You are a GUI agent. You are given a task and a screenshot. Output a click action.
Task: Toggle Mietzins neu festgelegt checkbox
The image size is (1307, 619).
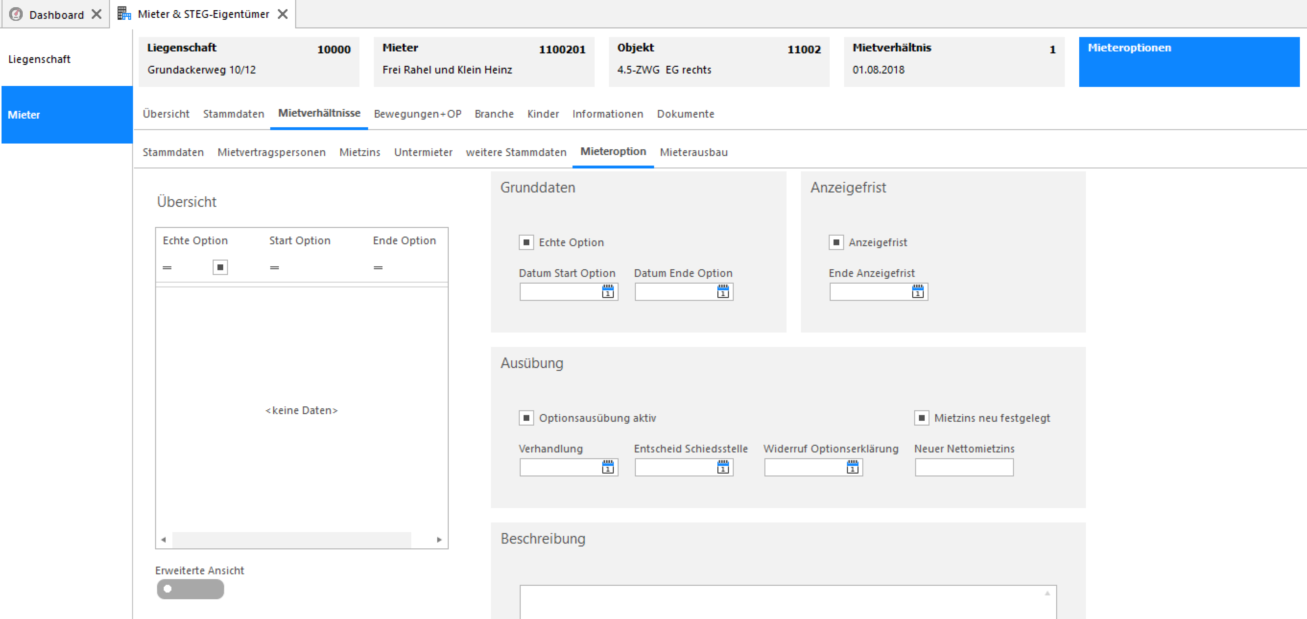coord(921,418)
